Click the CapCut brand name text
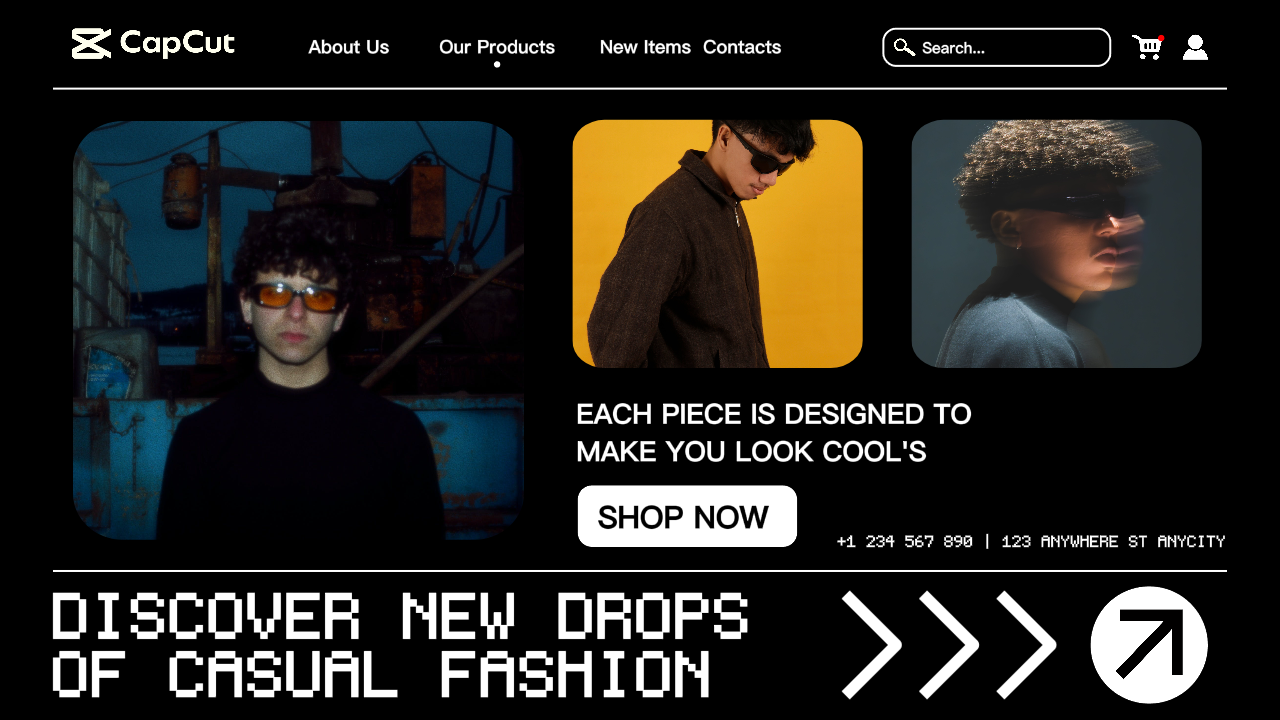 pyautogui.click(x=177, y=43)
